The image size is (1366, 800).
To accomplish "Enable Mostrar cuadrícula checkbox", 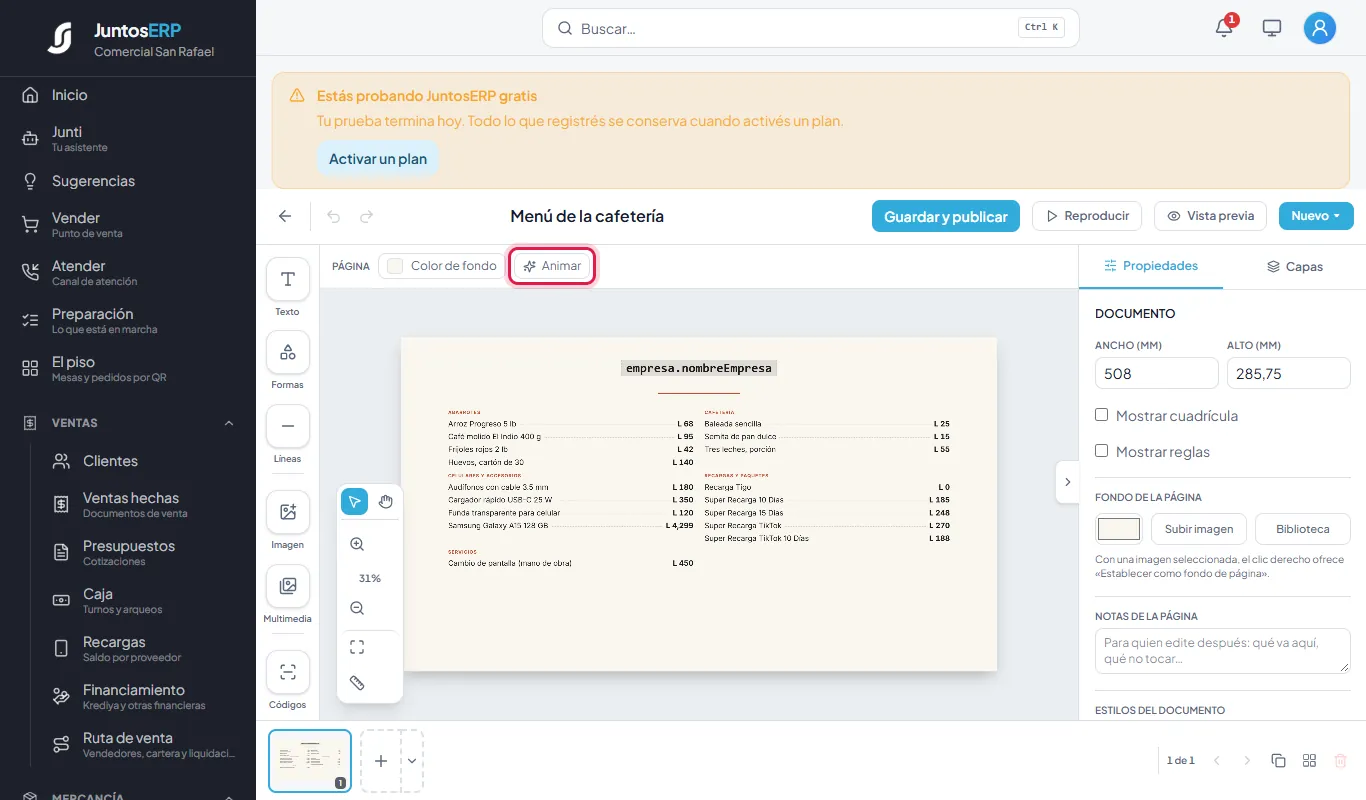I will point(1101,415).
